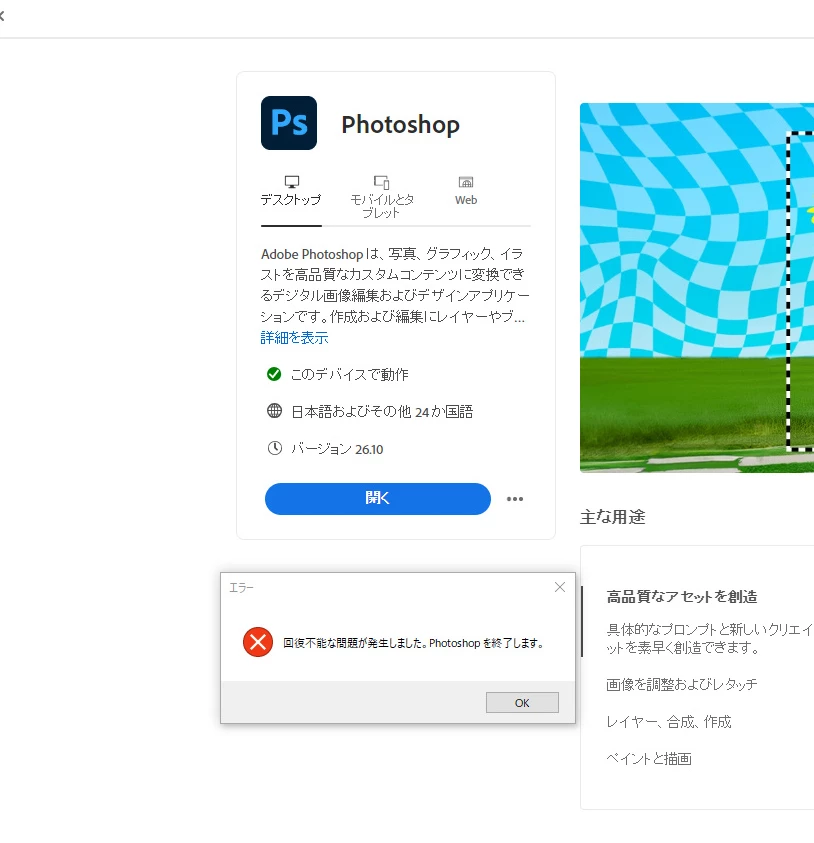The image size is (814, 843).
Task: Select ペイントと描画 use case
Action: 648,759
